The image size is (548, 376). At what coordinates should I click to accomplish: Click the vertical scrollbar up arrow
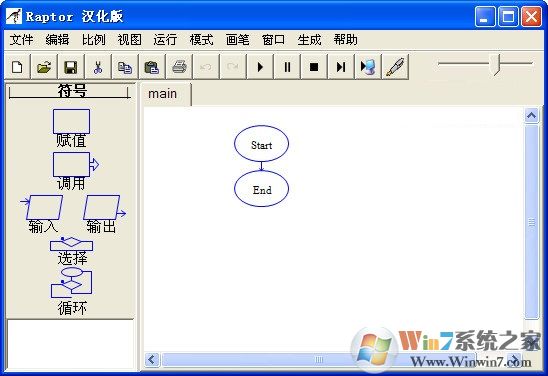[532, 116]
